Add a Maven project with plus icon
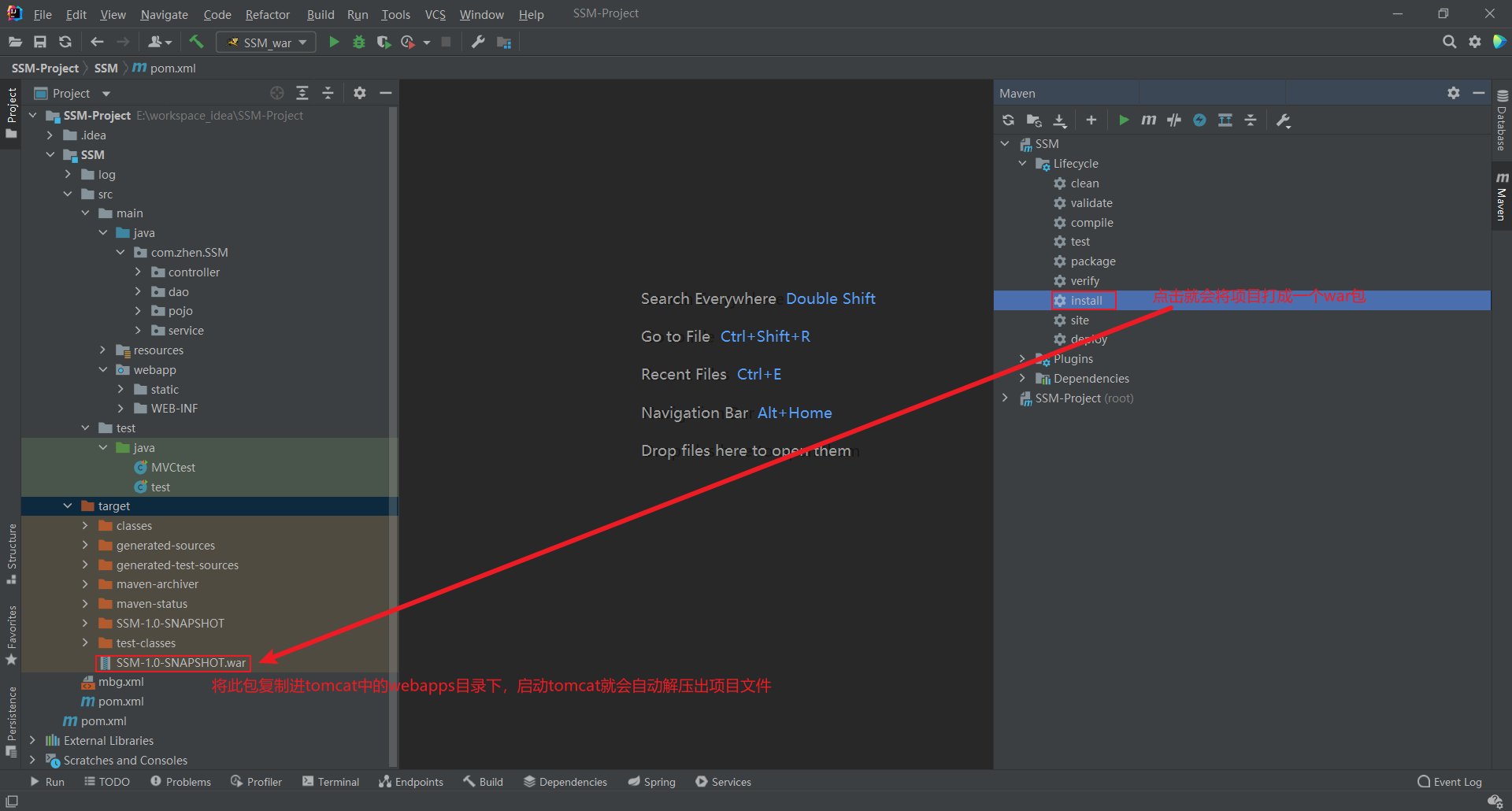1512x811 pixels. [x=1091, y=120]
